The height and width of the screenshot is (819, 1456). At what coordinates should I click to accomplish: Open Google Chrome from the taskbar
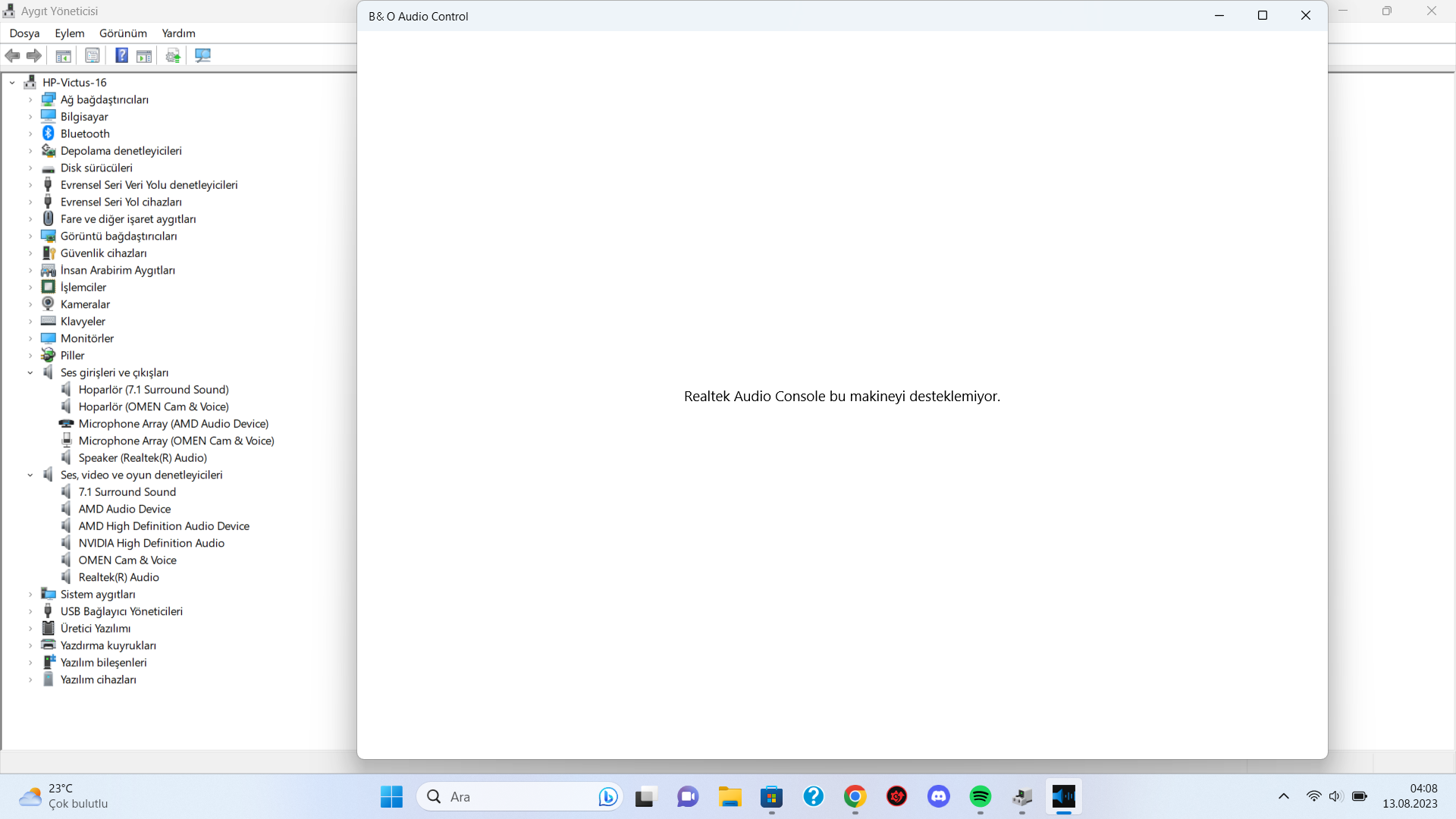(855, 796)
